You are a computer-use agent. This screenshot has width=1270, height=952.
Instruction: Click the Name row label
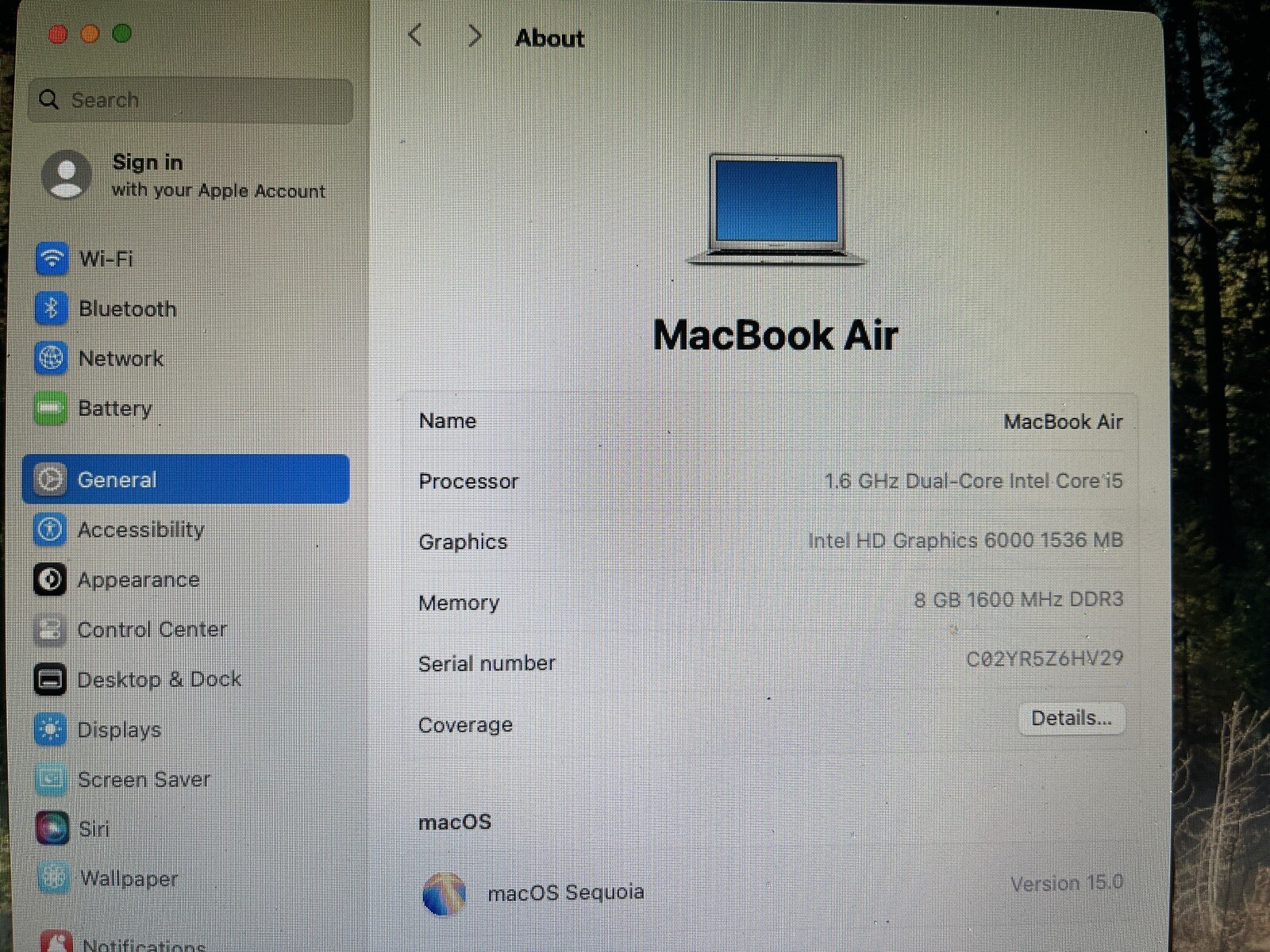tap(448, 421)
